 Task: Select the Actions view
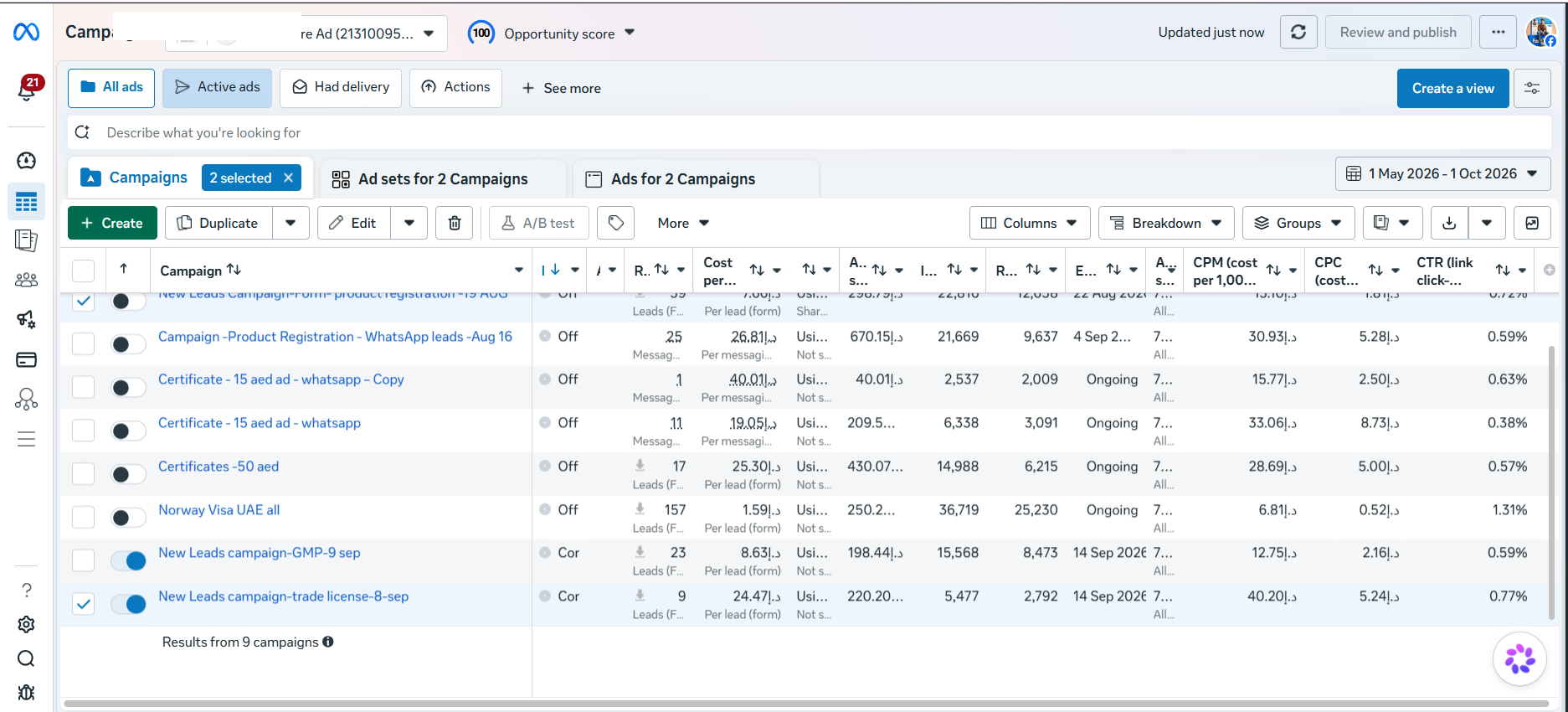click(x=455, y=88)
